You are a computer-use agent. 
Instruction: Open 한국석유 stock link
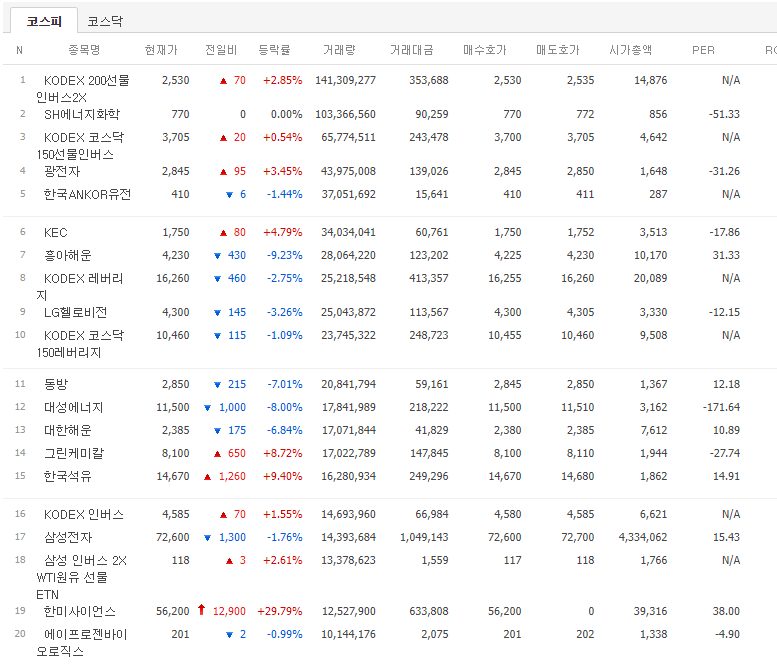point(68,476)
